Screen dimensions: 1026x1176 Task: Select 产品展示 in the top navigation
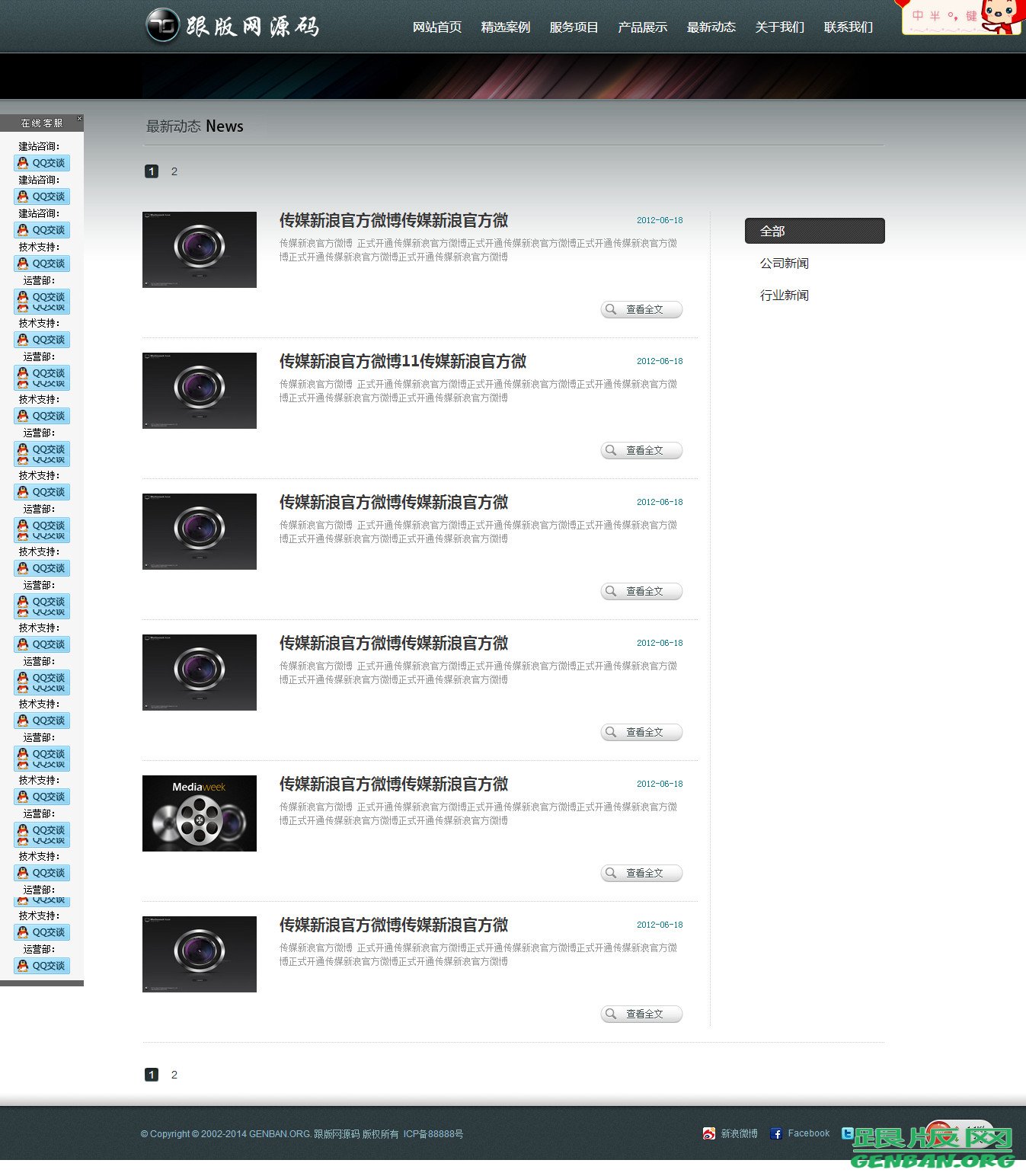coord(643,27)
